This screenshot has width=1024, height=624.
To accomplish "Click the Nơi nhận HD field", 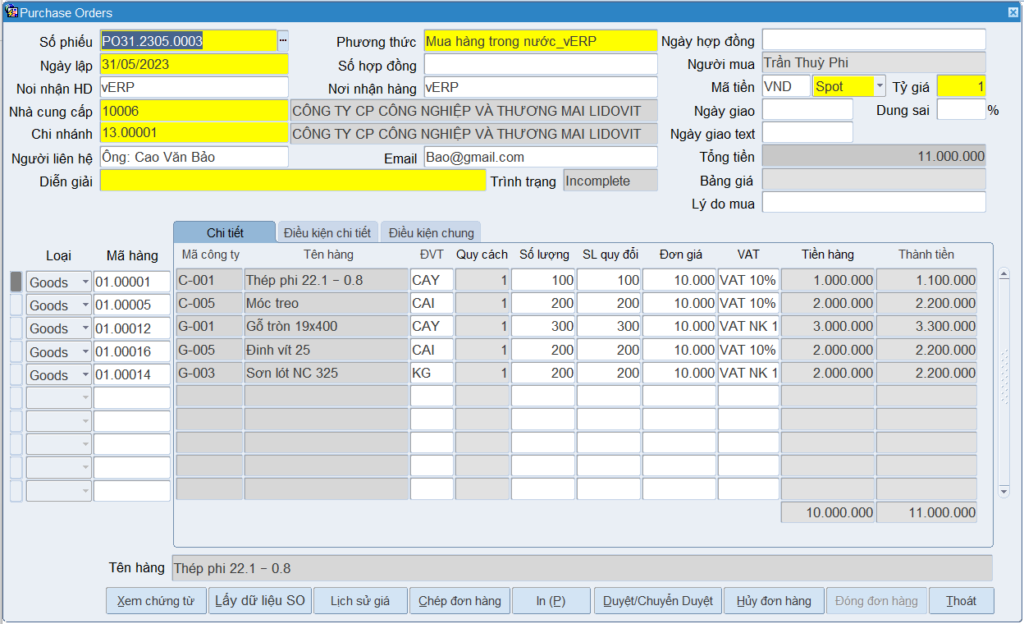I will click(194, 87).
